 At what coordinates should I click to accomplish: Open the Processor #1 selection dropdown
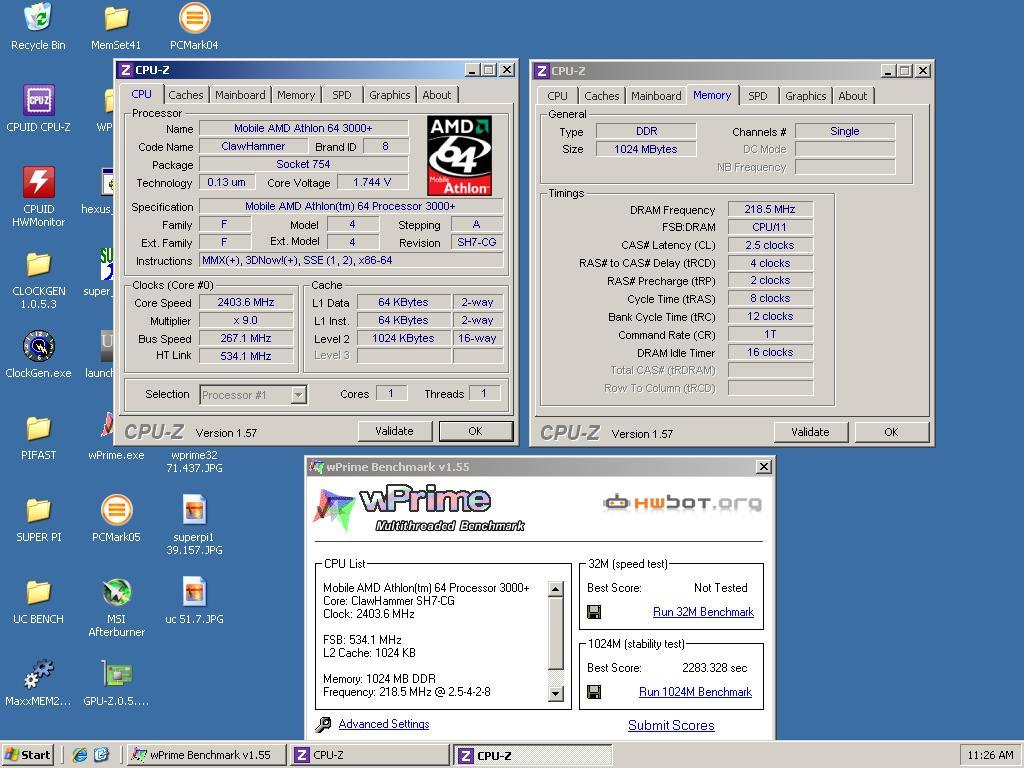pos(298,394)
